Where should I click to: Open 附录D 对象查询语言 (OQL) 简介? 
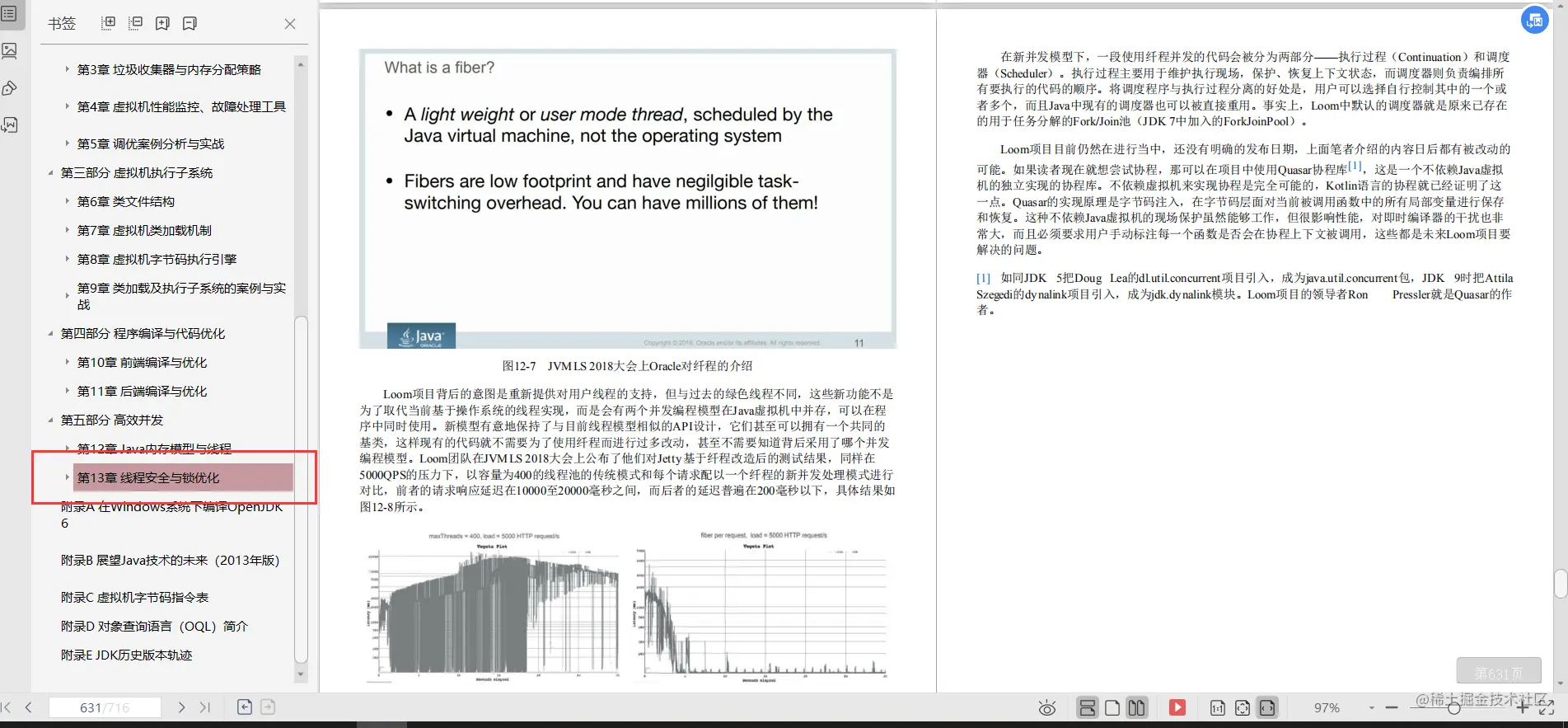click(154, 626)
